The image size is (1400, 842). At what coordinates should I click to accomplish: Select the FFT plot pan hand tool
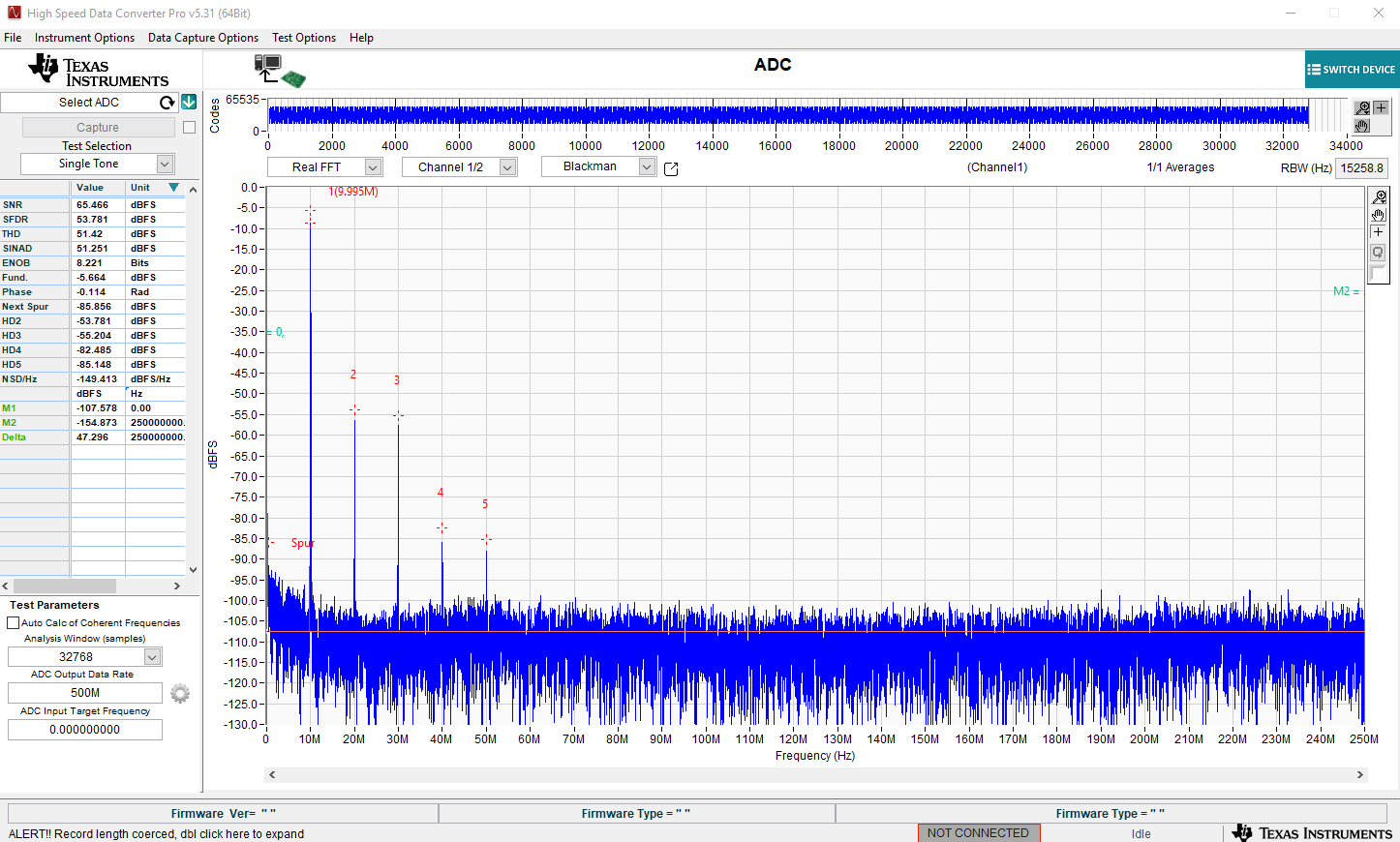pos(1379,215)
